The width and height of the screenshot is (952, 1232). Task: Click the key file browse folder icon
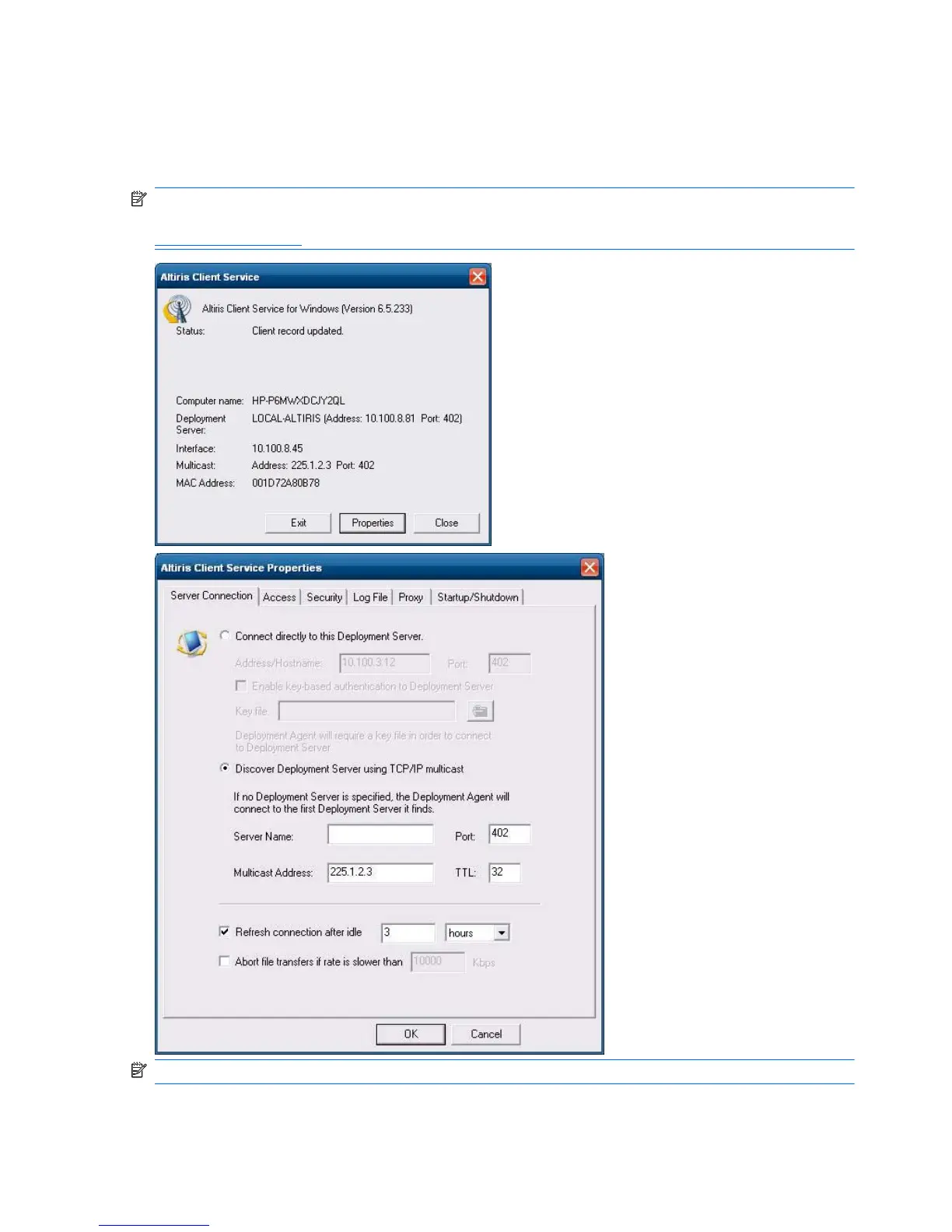coord(480,711)
